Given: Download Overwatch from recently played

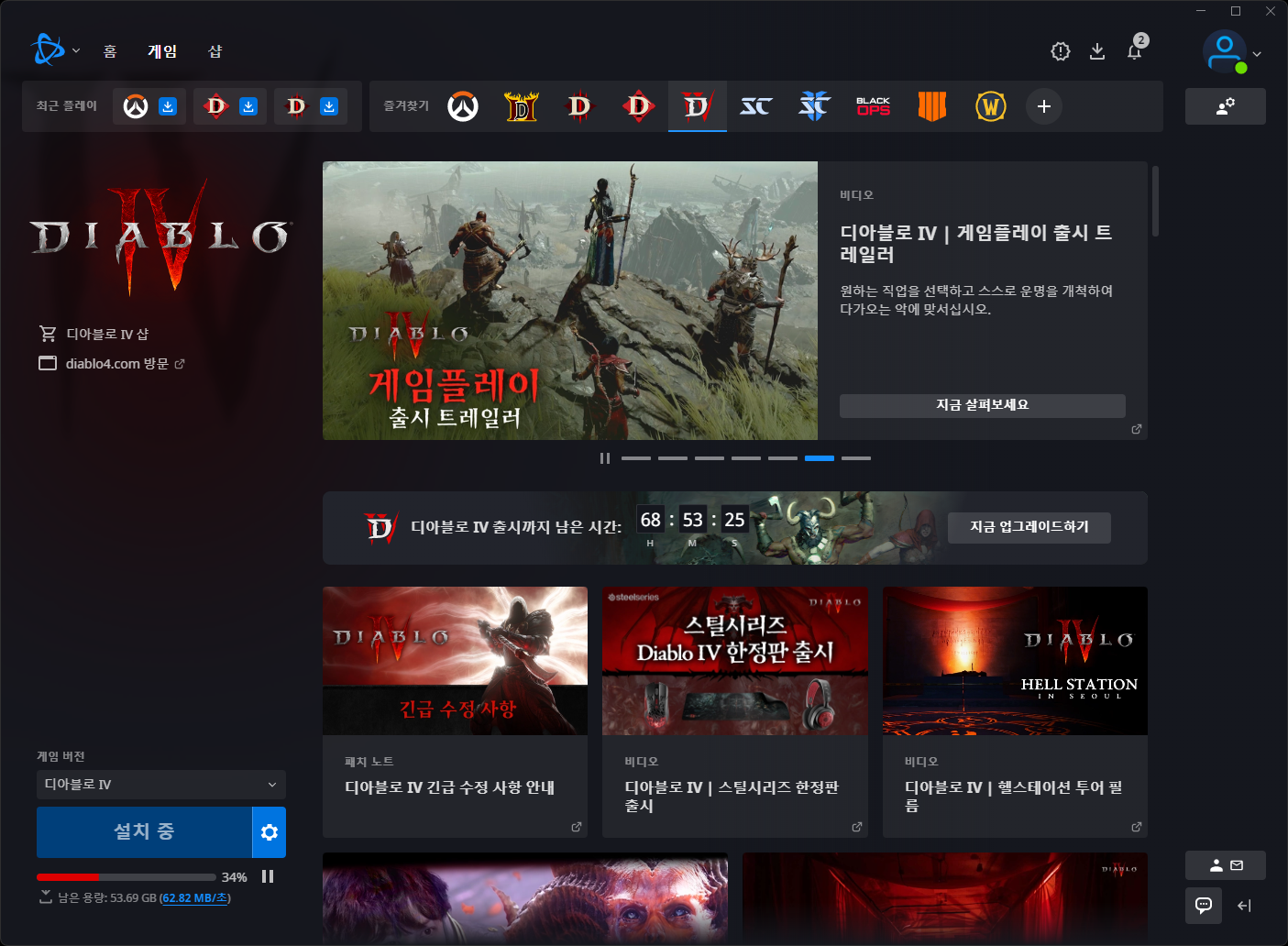Looking at the screenshot, I should [x=168, y=106].
